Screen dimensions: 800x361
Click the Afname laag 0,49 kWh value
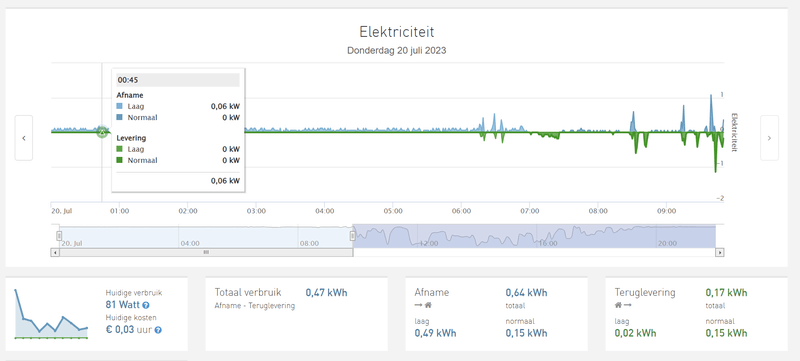point(435,333)
